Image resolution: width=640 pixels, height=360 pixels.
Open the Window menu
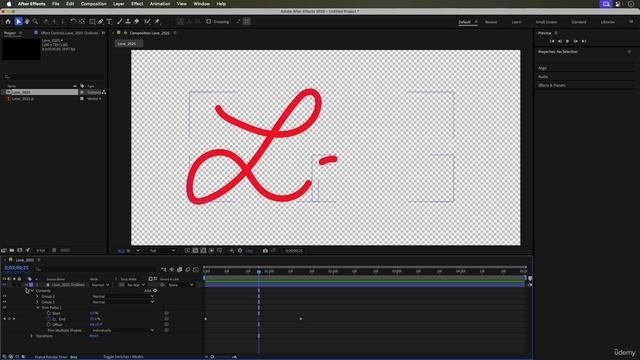(201, 4)
